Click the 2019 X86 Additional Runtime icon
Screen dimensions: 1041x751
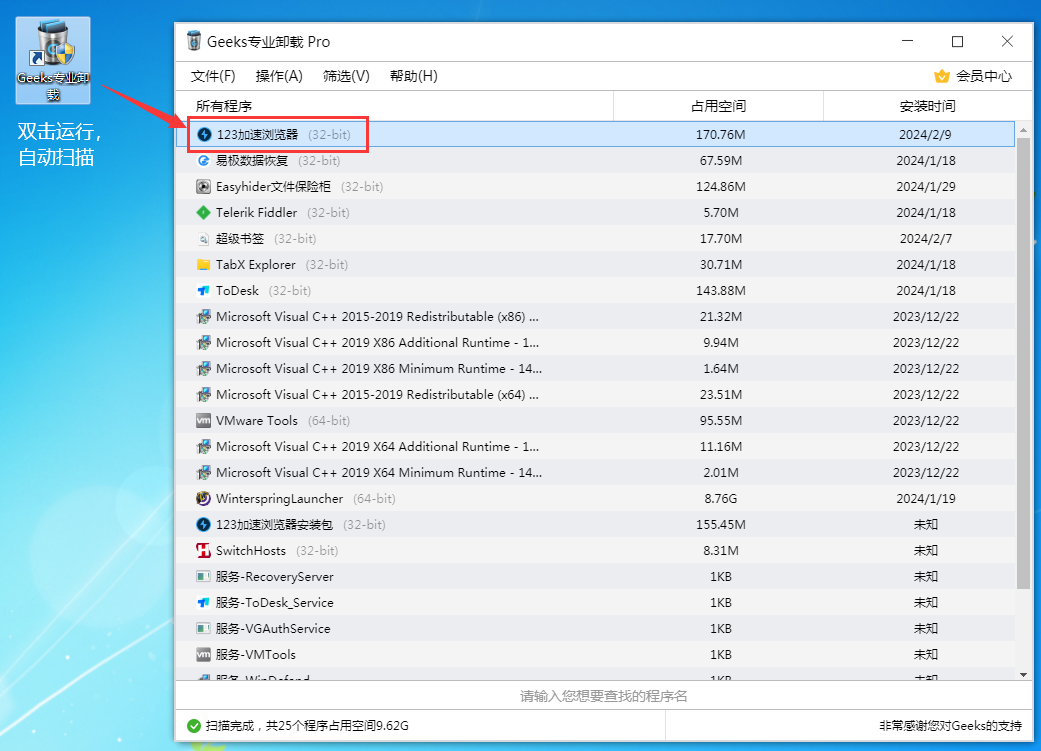pos(204,343)
